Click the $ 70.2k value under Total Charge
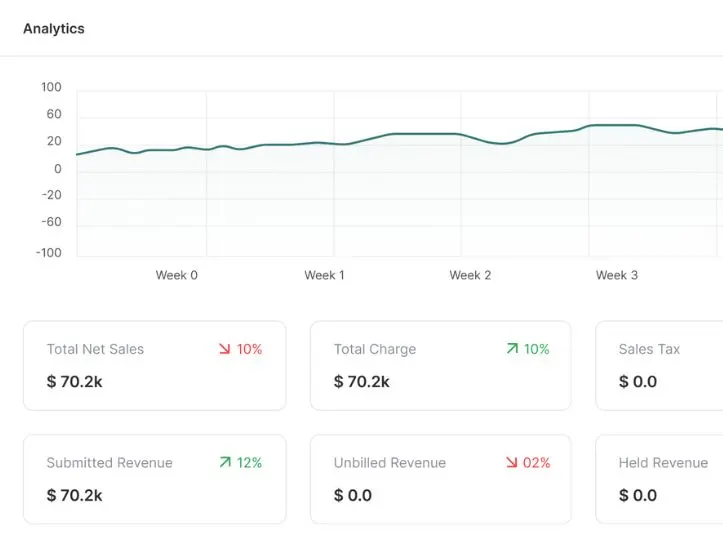This screenshot has height=542, width=723. point(362,381)
